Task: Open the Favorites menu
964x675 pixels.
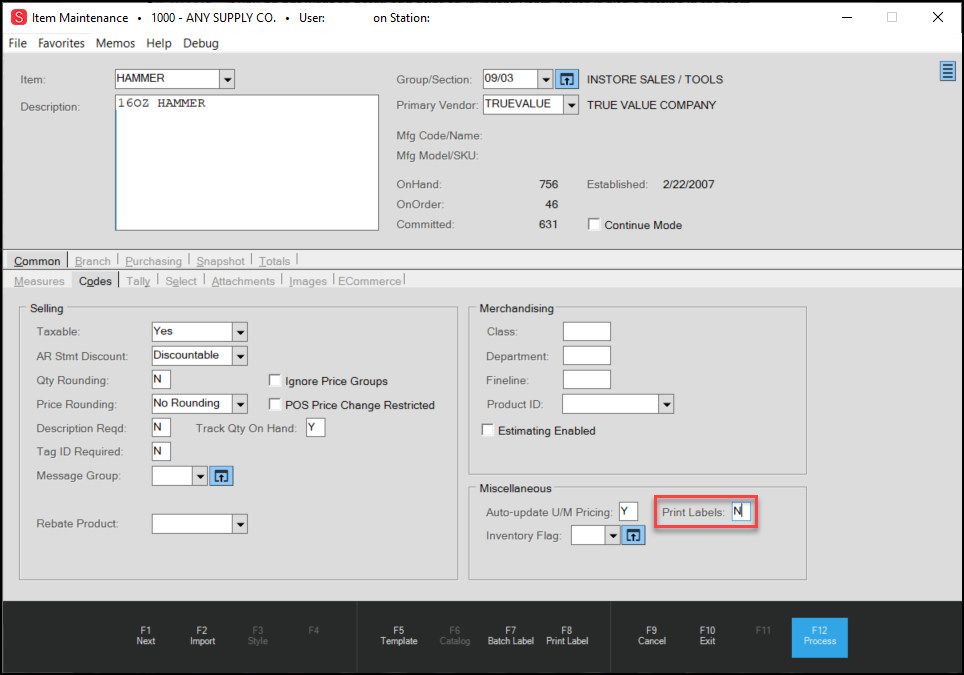Action: [61, 43]
